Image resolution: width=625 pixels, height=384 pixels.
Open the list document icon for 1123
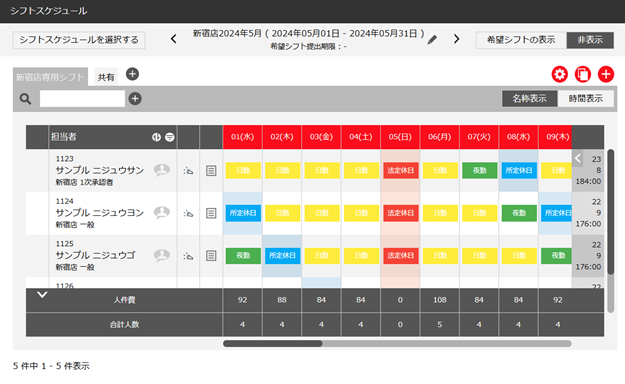pyautogui.click(x=211, y=171)
